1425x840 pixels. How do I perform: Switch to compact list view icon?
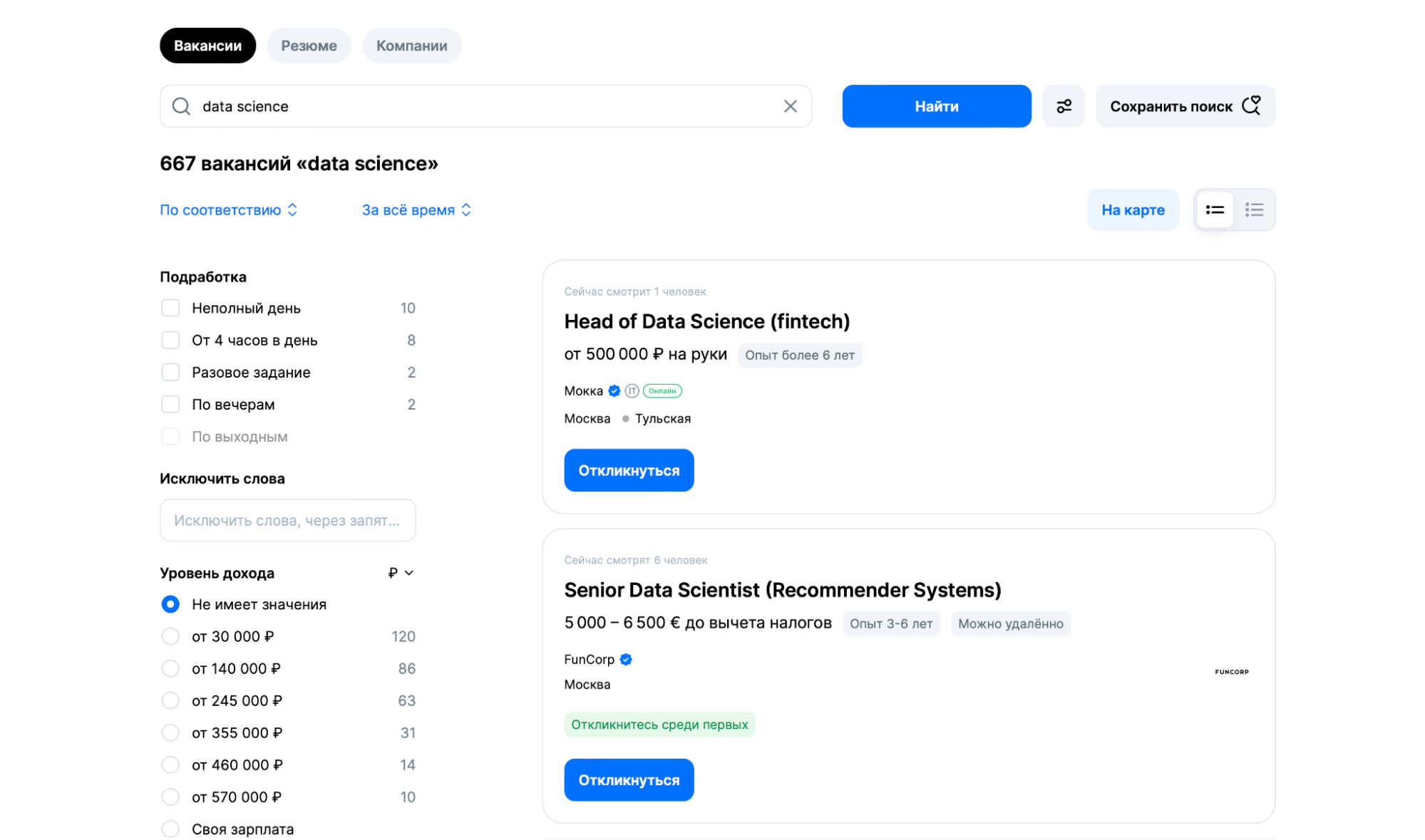[1253, 209]
